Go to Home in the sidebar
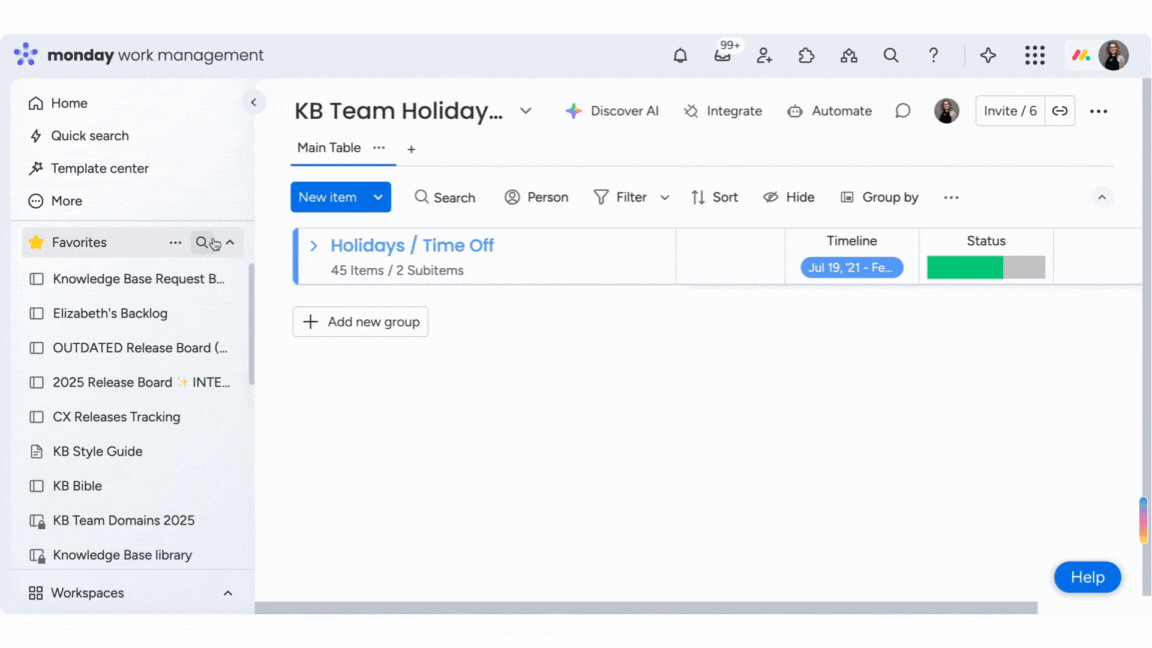 69,103
